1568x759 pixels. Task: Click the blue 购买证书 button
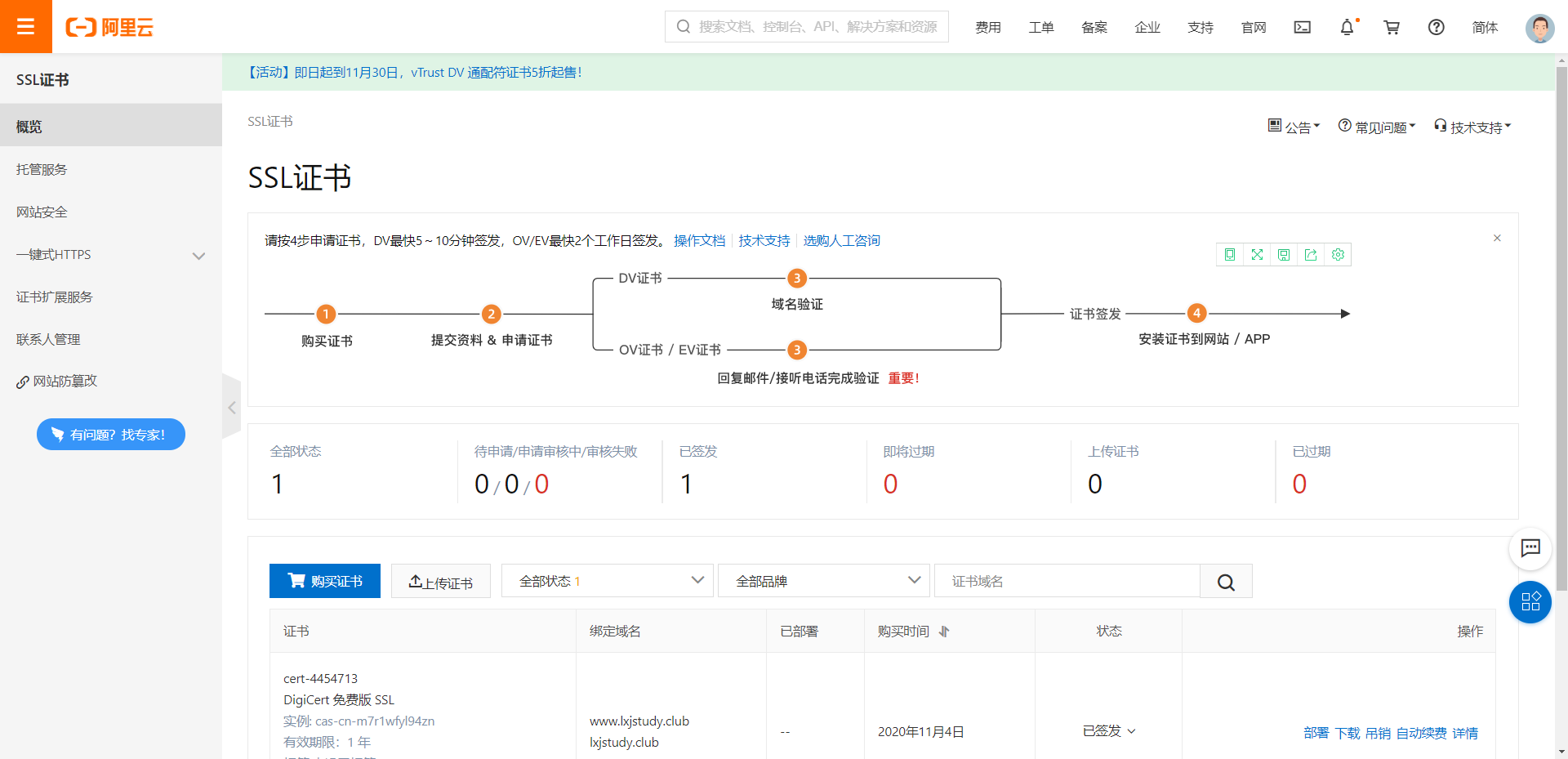pos(325,581)
